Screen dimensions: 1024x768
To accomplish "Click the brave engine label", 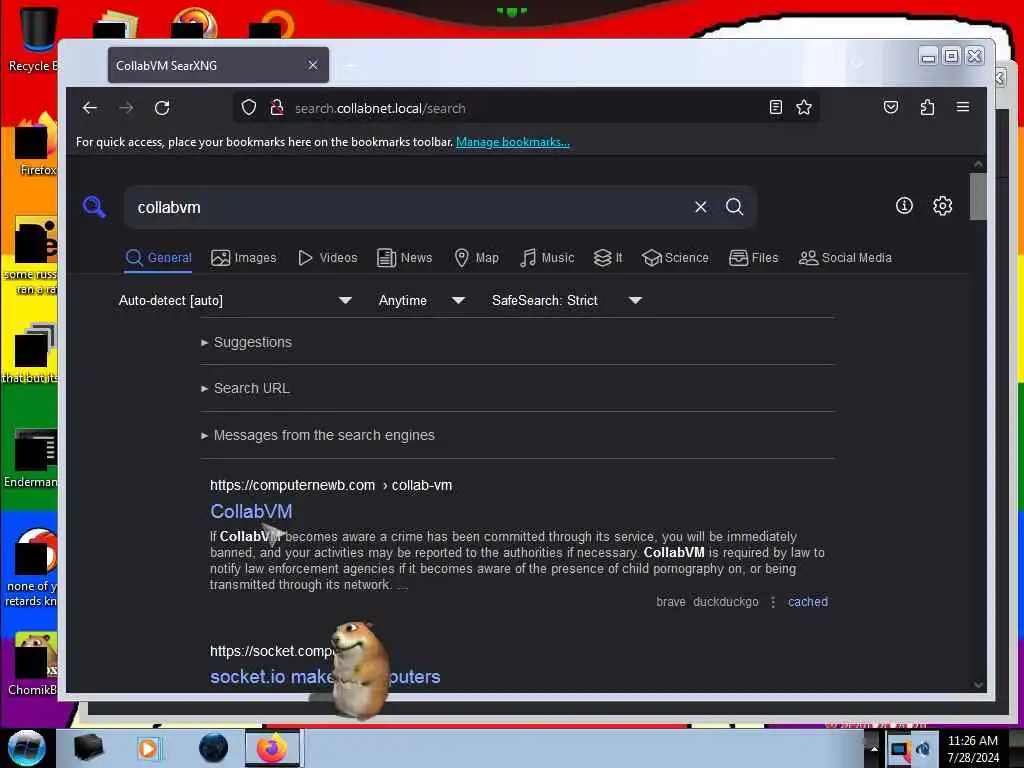I will [671, 602].
